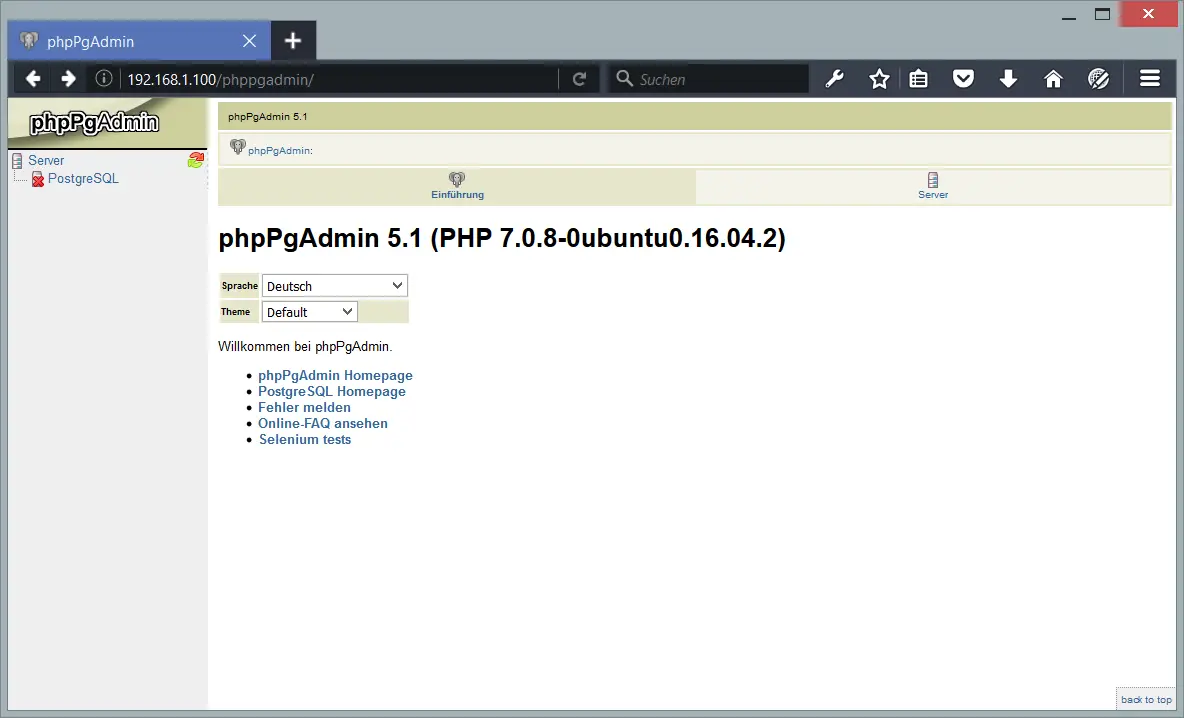The image size is (1184, 718).
Task: Select the phpPgAdmin browser tab
Action: tap(139, 41)
